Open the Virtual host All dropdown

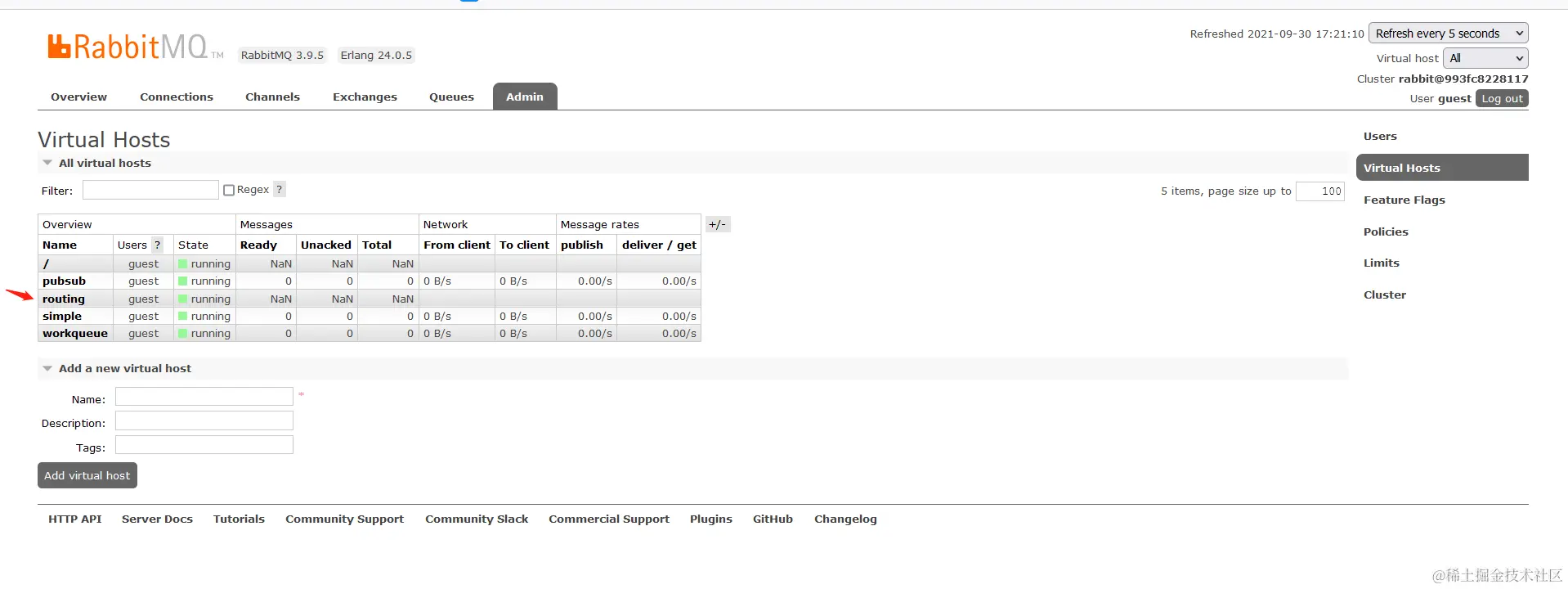pyautogui.click(x=1485, y=58)
